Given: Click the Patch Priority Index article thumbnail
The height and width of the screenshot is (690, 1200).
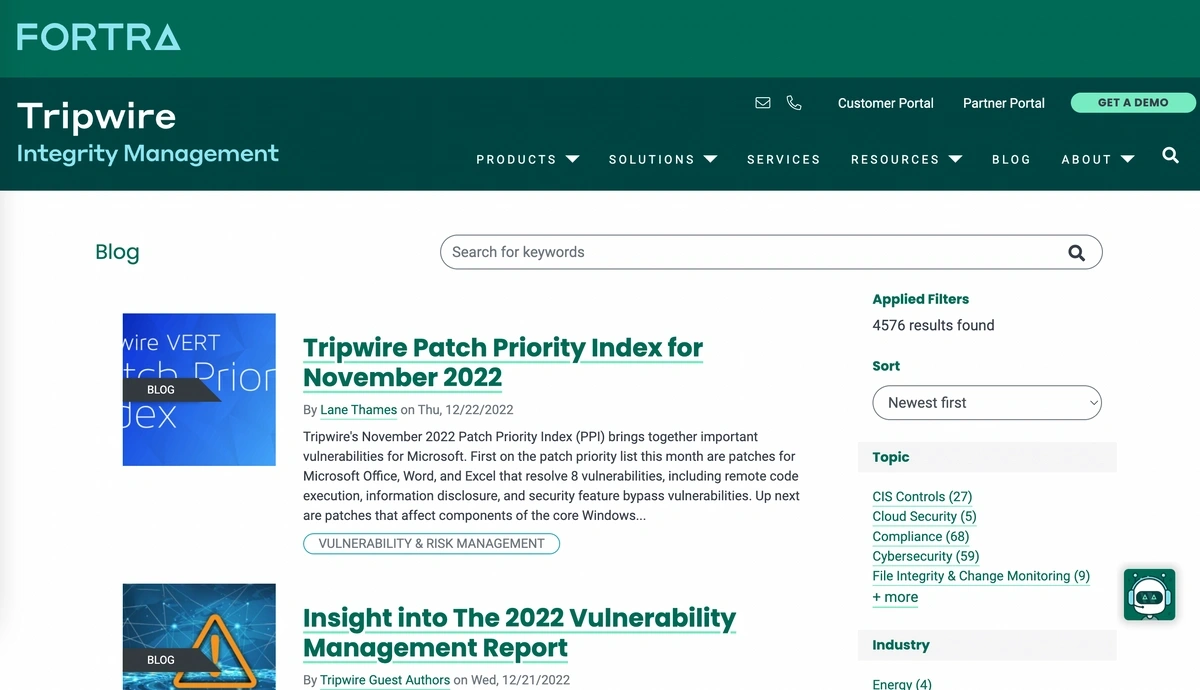Looking at the screenshot, I should click(x=199, y=390).
